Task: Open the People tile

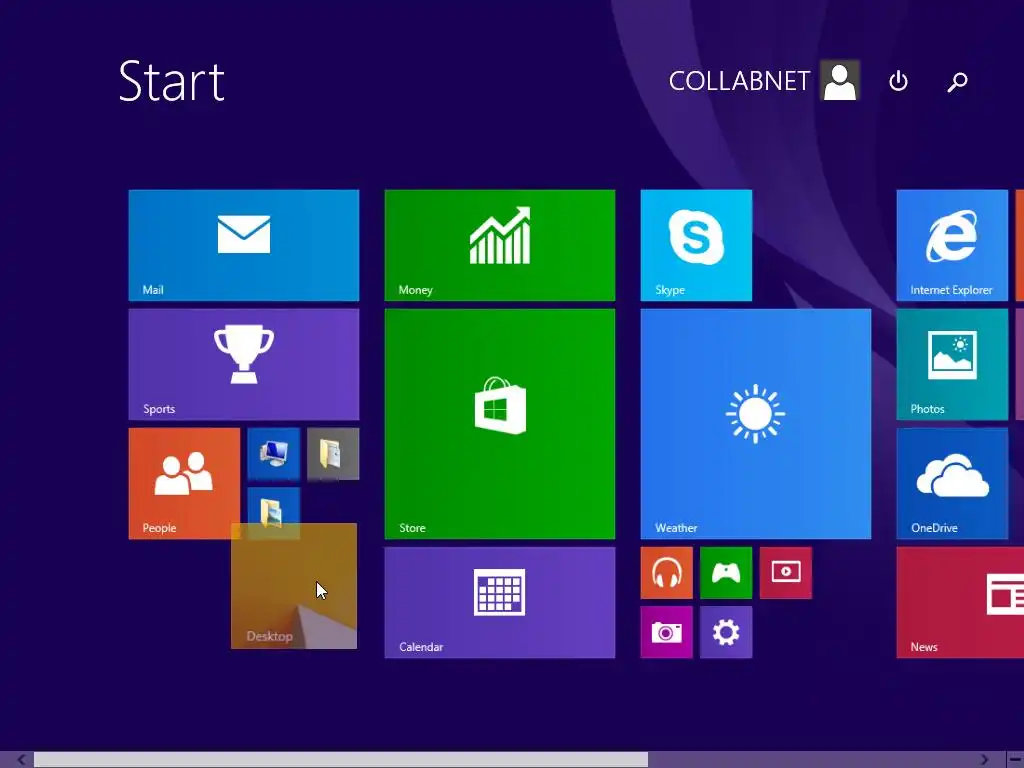Action: tap(184, 483)
